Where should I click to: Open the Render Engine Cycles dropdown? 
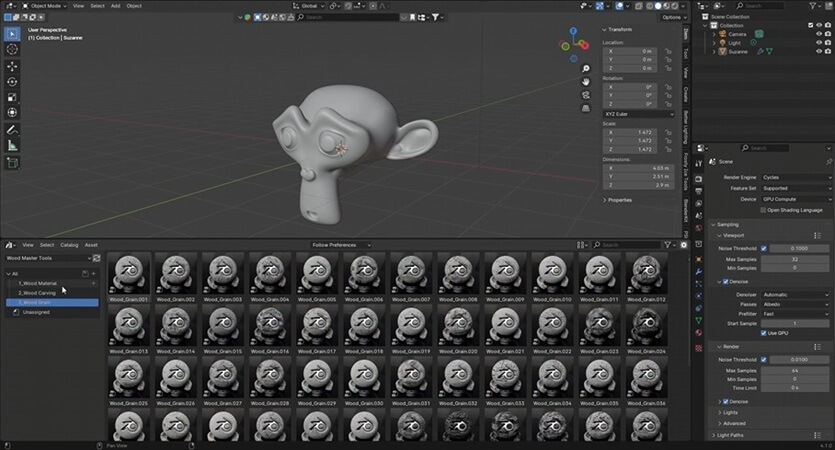[x=796, y=177]
